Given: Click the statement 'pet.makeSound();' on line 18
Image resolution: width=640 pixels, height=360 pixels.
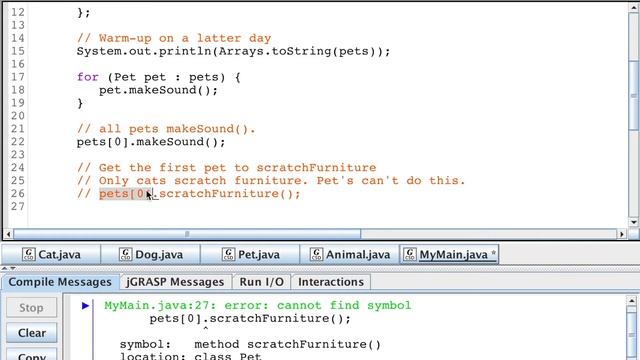Looking at the screenshot, I should [158, 90].
